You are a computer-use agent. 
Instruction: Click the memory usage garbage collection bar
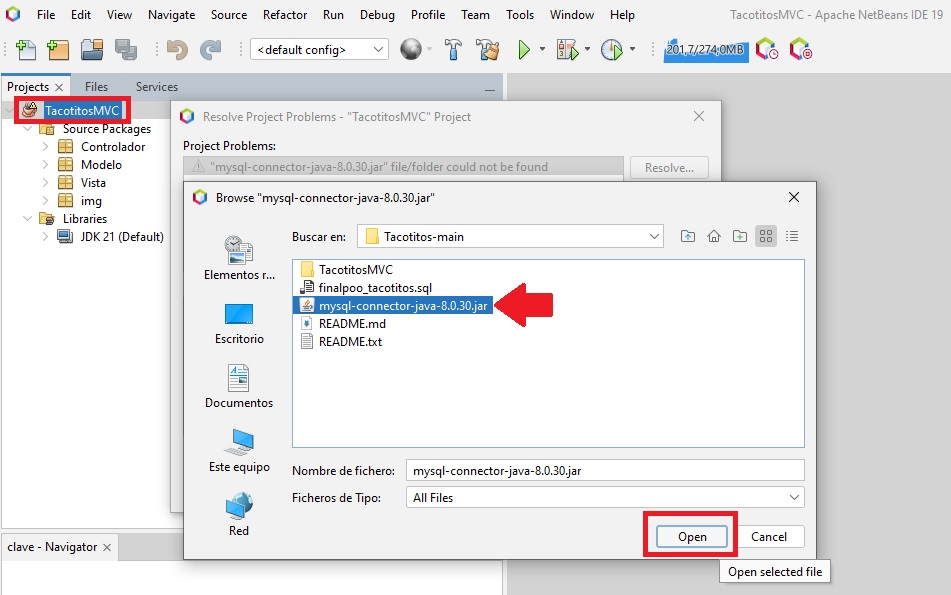click(x=706, y=50)
